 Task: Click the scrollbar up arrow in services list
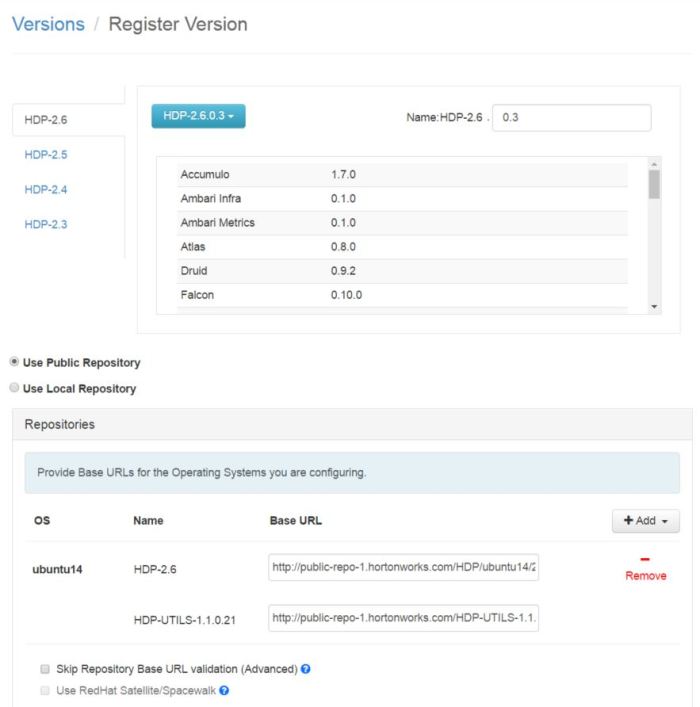[x=654, y=163]
